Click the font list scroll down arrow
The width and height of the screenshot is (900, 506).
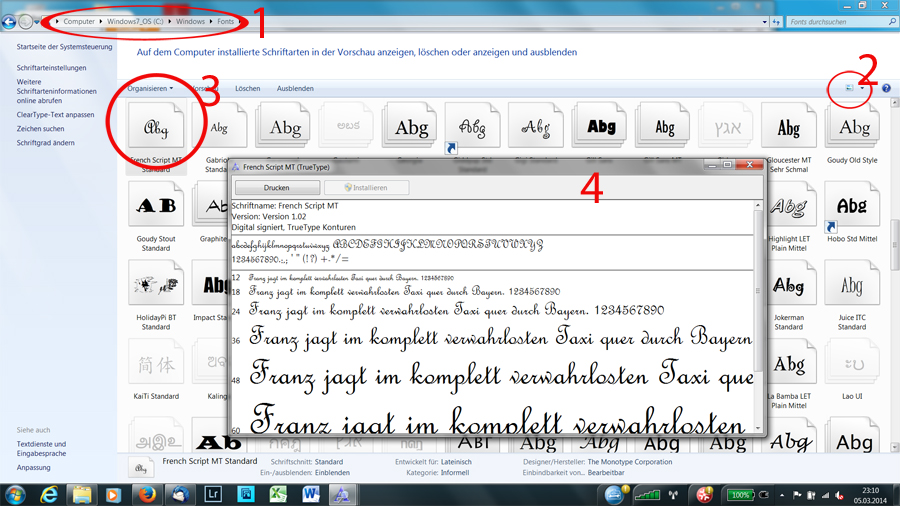click(894, 447)
